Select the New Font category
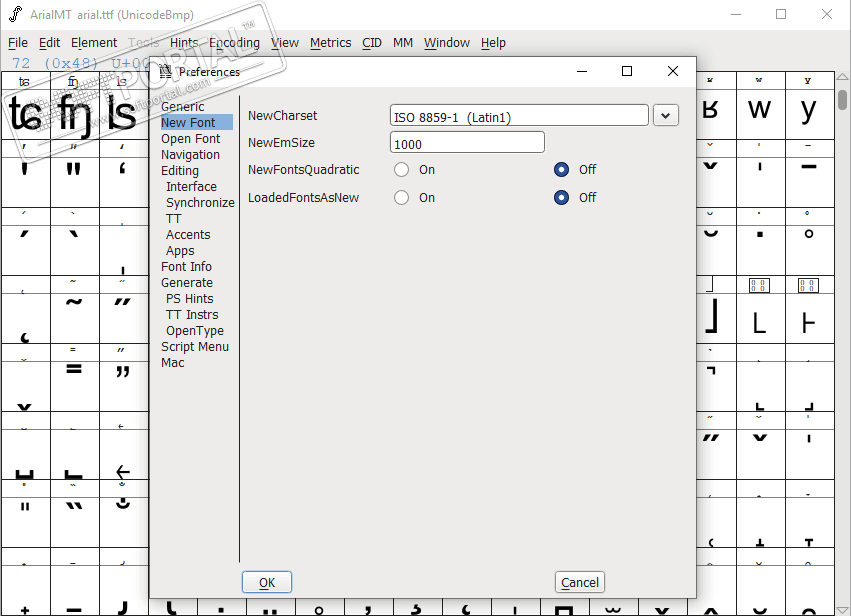The width and height of the screenshot is (851, 616). pos(196,123)
